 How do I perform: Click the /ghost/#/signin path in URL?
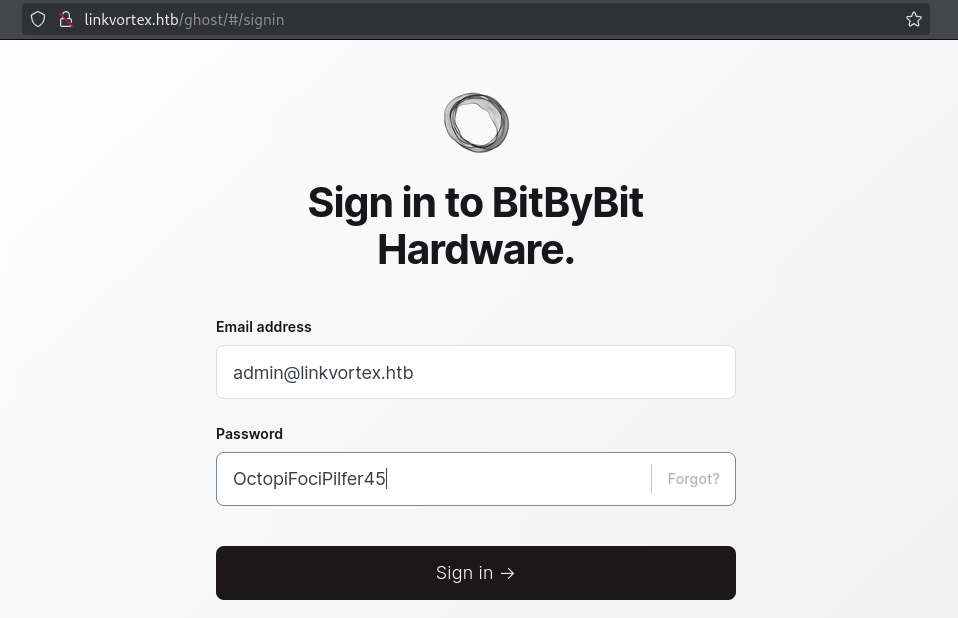pos(232,20)
